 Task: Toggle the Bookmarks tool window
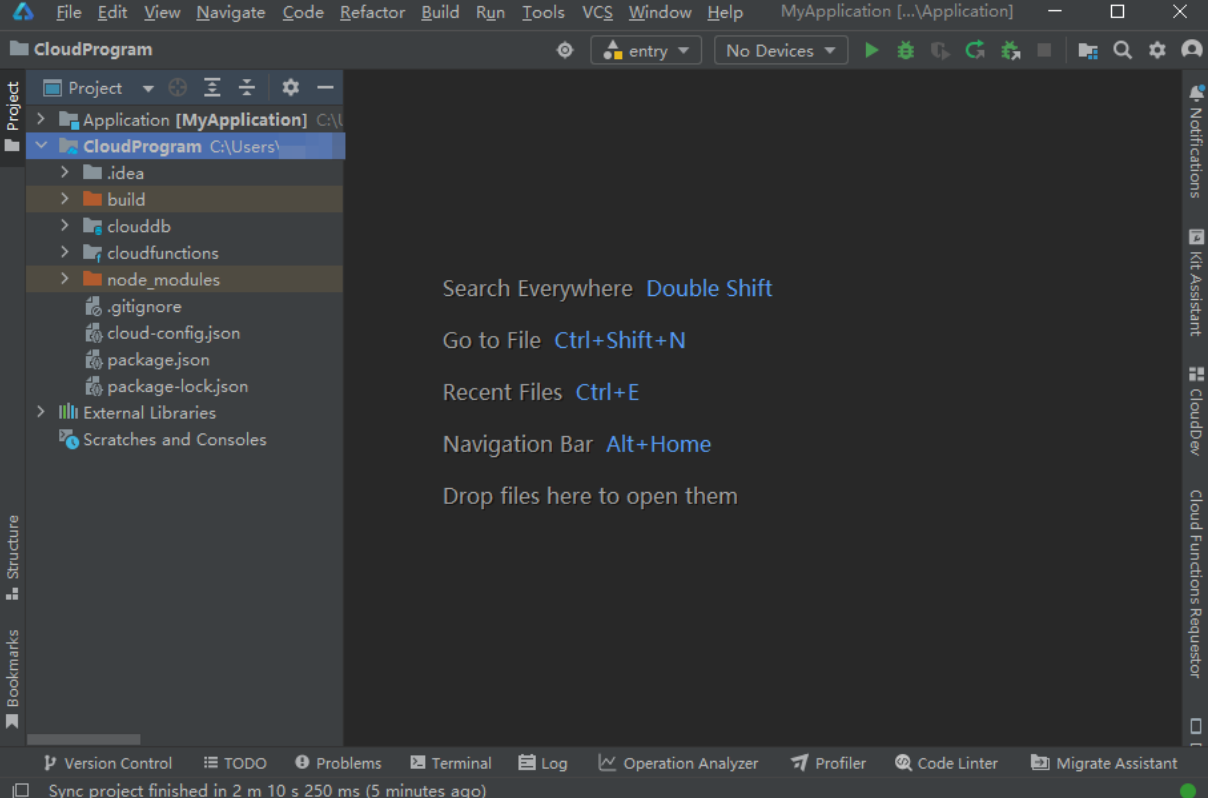click(12, 678)
